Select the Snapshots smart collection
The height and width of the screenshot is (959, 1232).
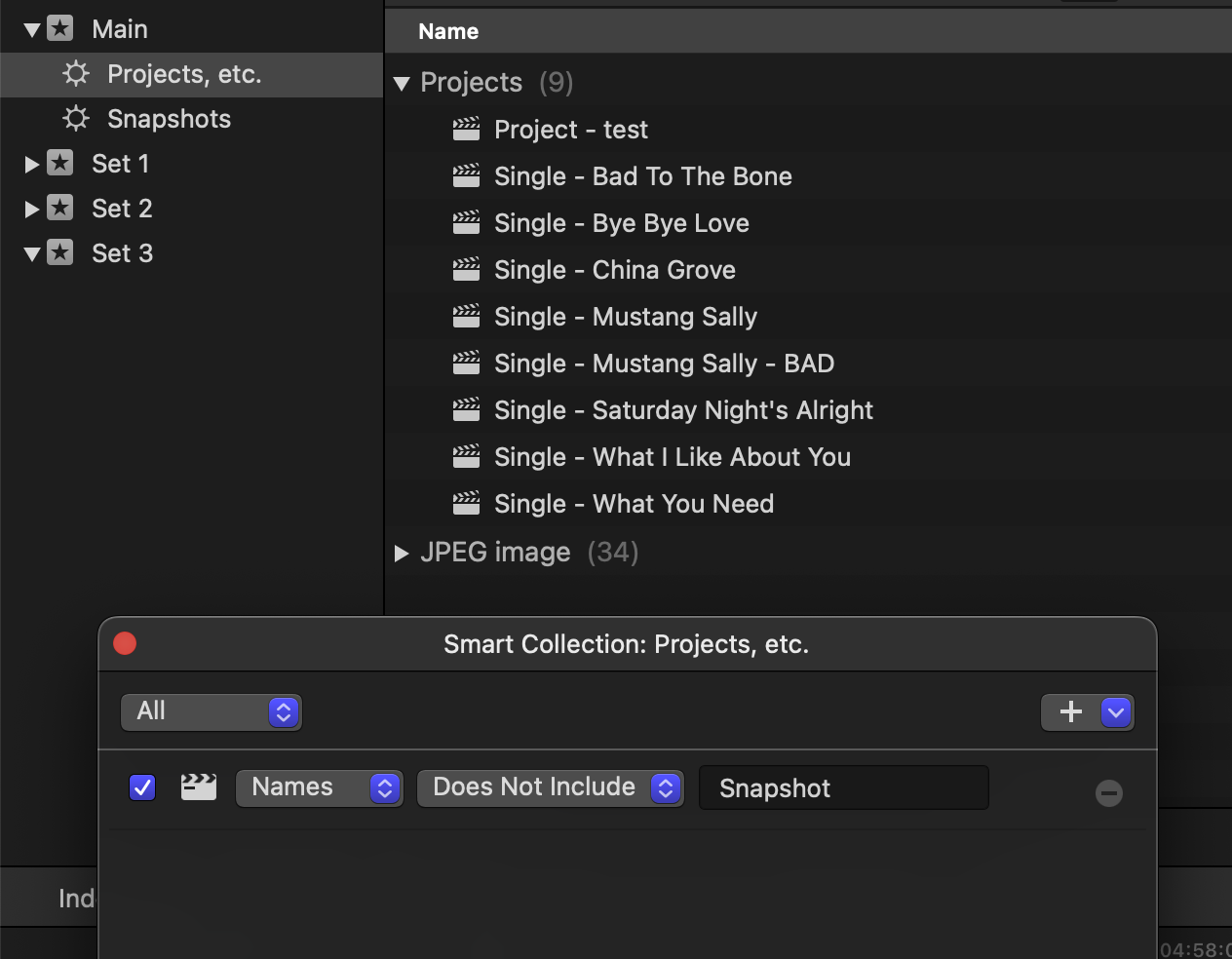pyautogui.click(x=169, y=119)
